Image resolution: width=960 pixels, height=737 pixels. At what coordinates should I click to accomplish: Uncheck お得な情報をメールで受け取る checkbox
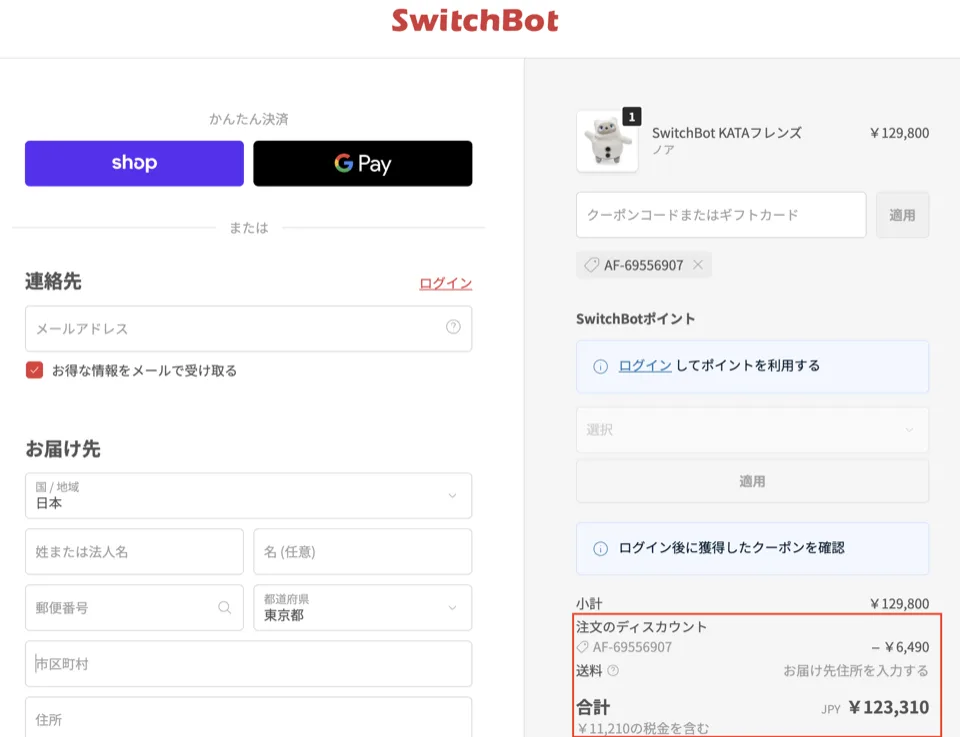point(34,370)
